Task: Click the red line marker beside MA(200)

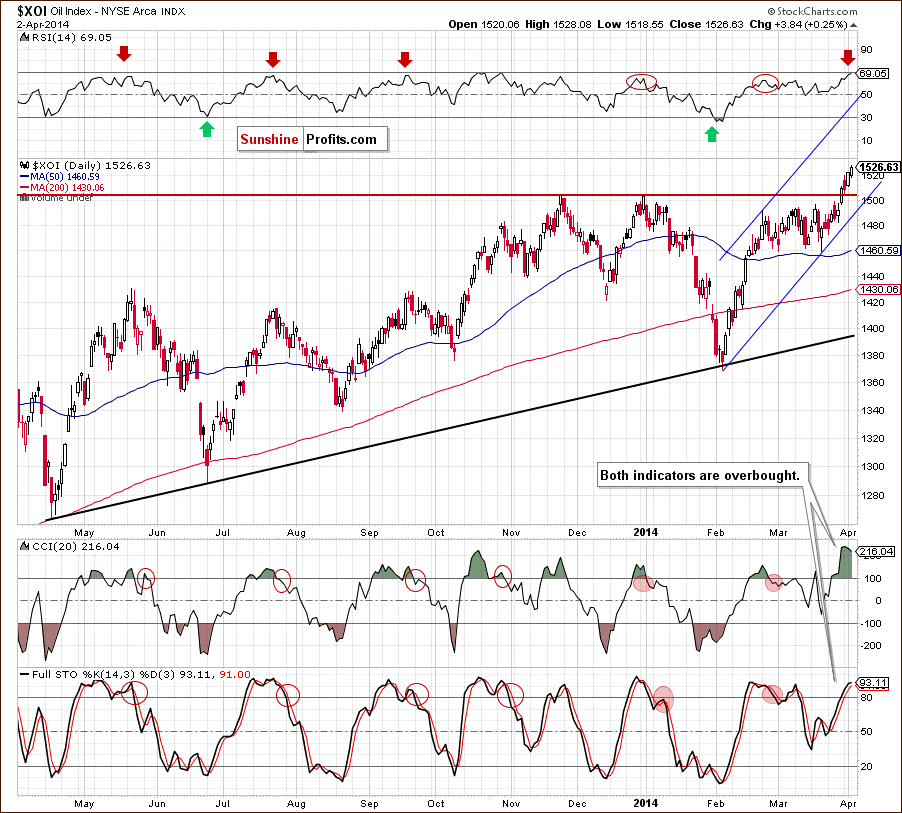Action: [25, 188]
